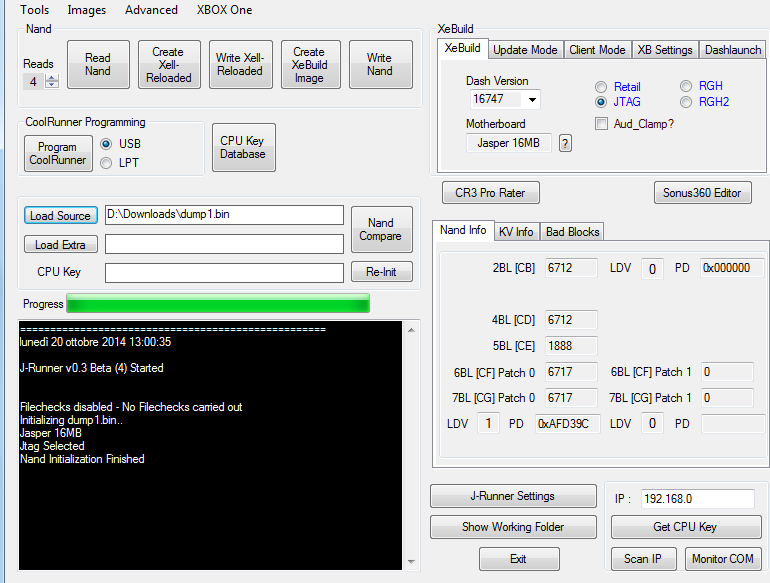Click the 2BL [CB] value 6712

click(x=571, y=268)
